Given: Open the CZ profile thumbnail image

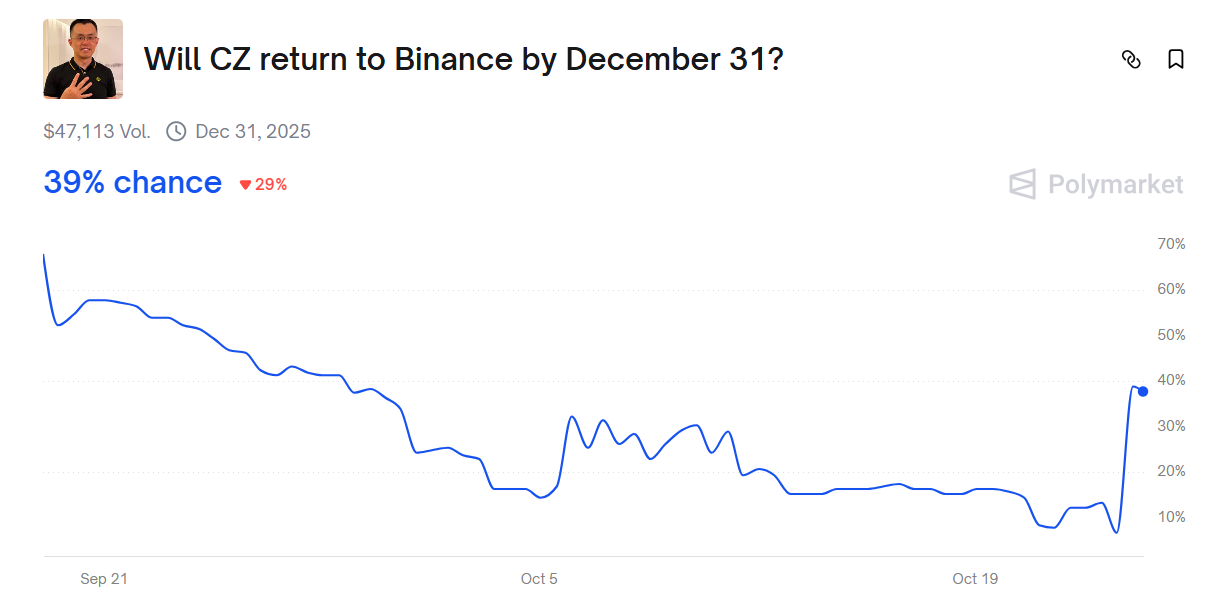Looking at the screenshot, I should (x=83, y=59).
